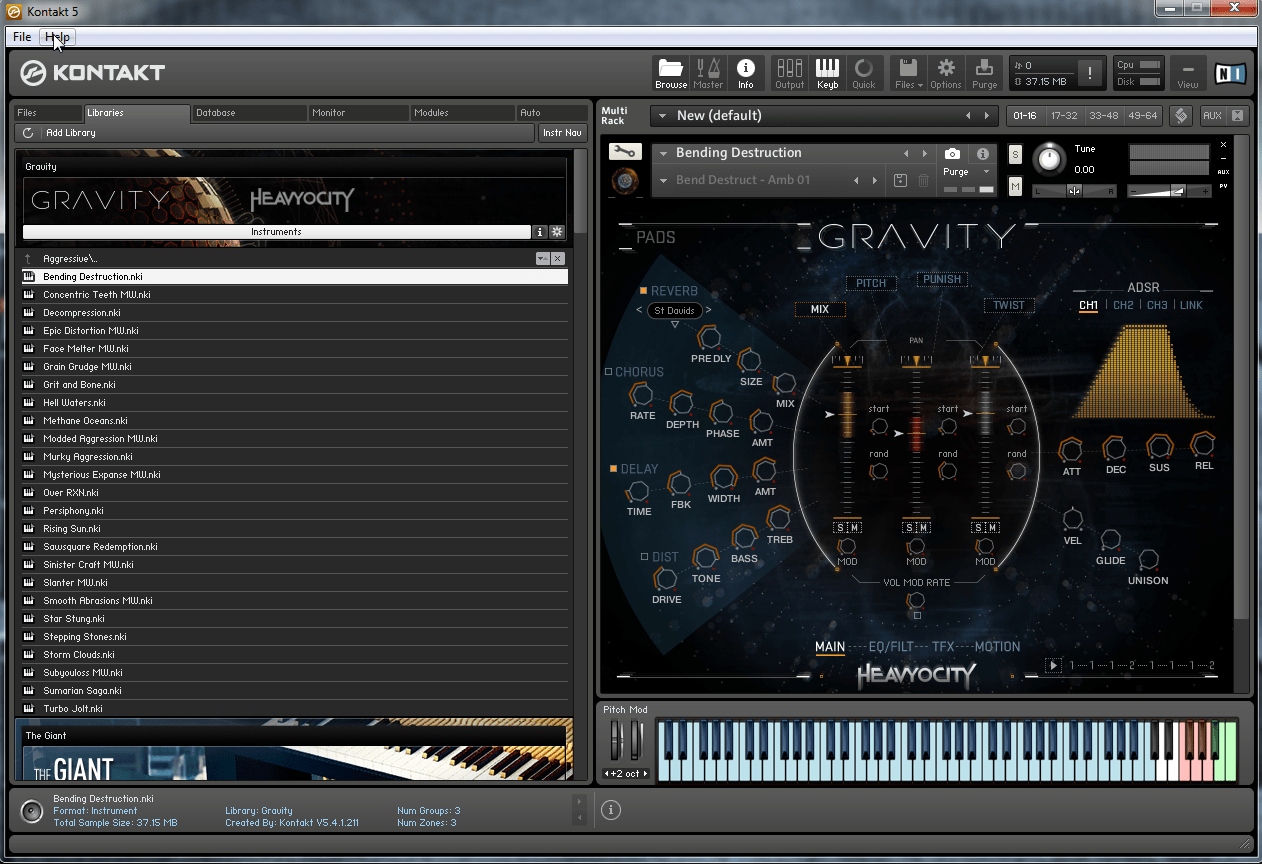Image resolution: width=1262 pixels, height=864 pixels.
Task: Adjust the instrument volume slider
Action: pos(1169,190)
